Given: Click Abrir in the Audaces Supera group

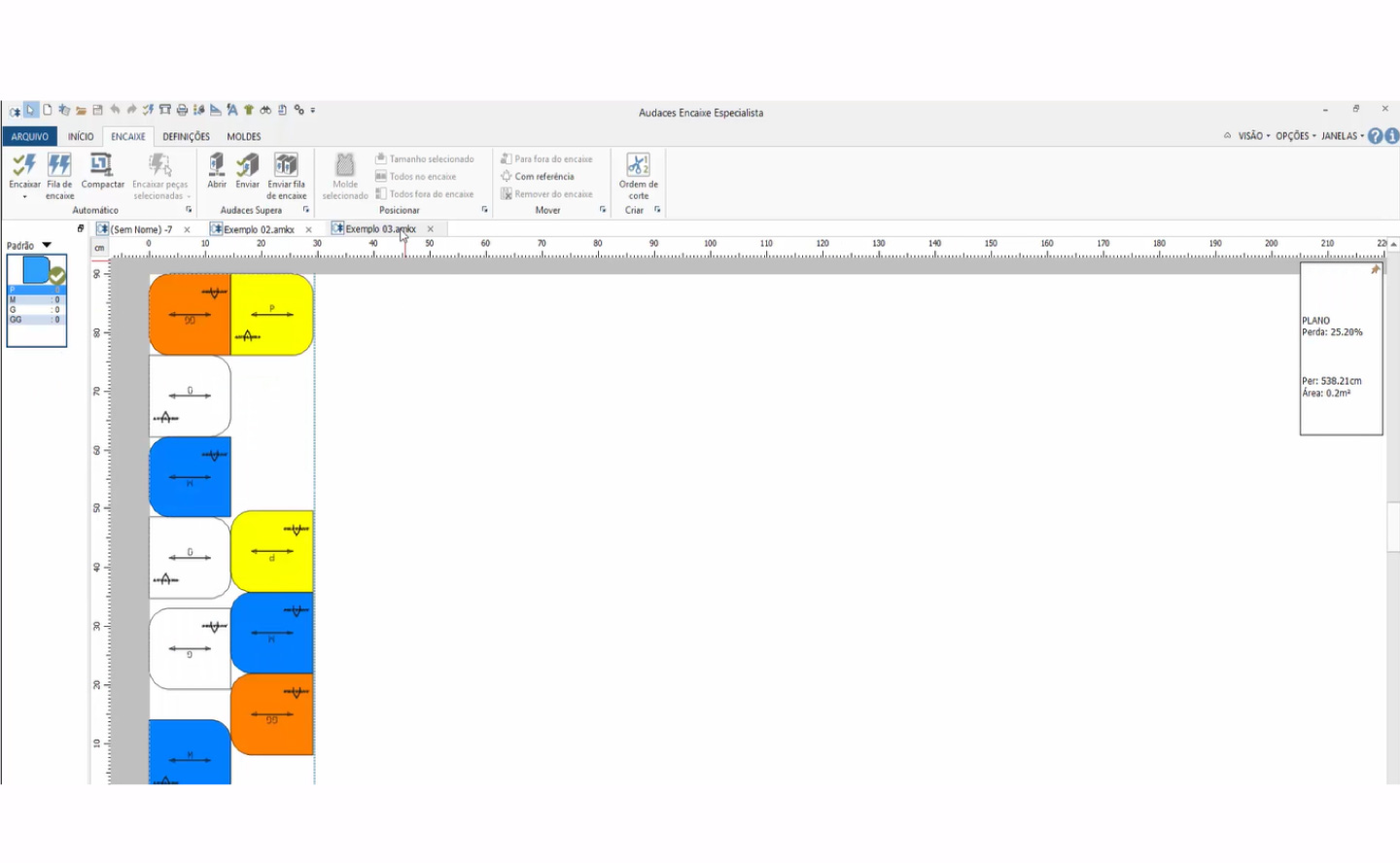Looking at the screenshot, I should click(217, 165).
